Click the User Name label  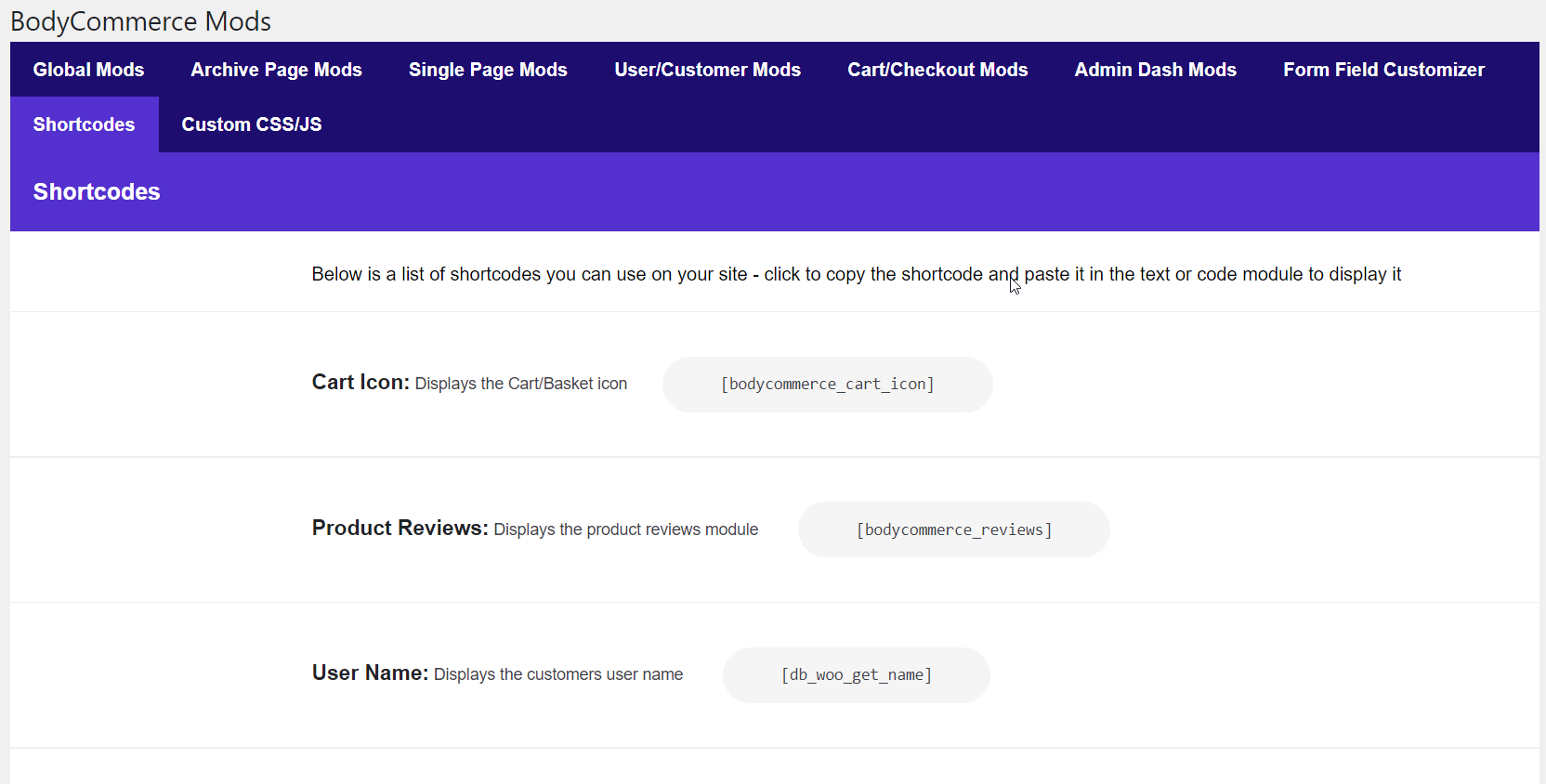tap(370, 673)
